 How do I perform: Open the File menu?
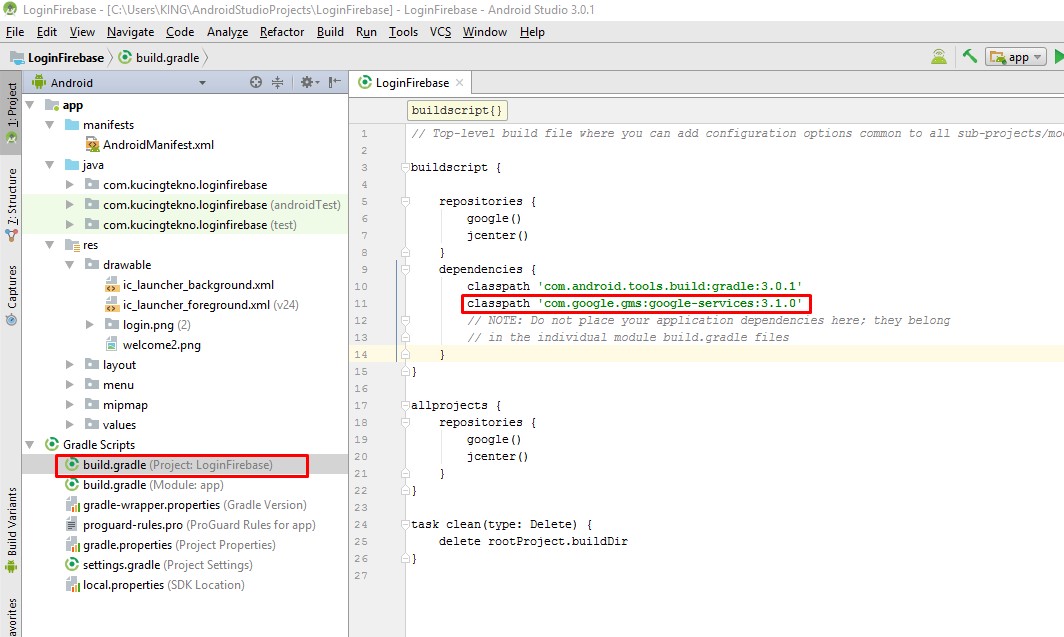[15, 32]
